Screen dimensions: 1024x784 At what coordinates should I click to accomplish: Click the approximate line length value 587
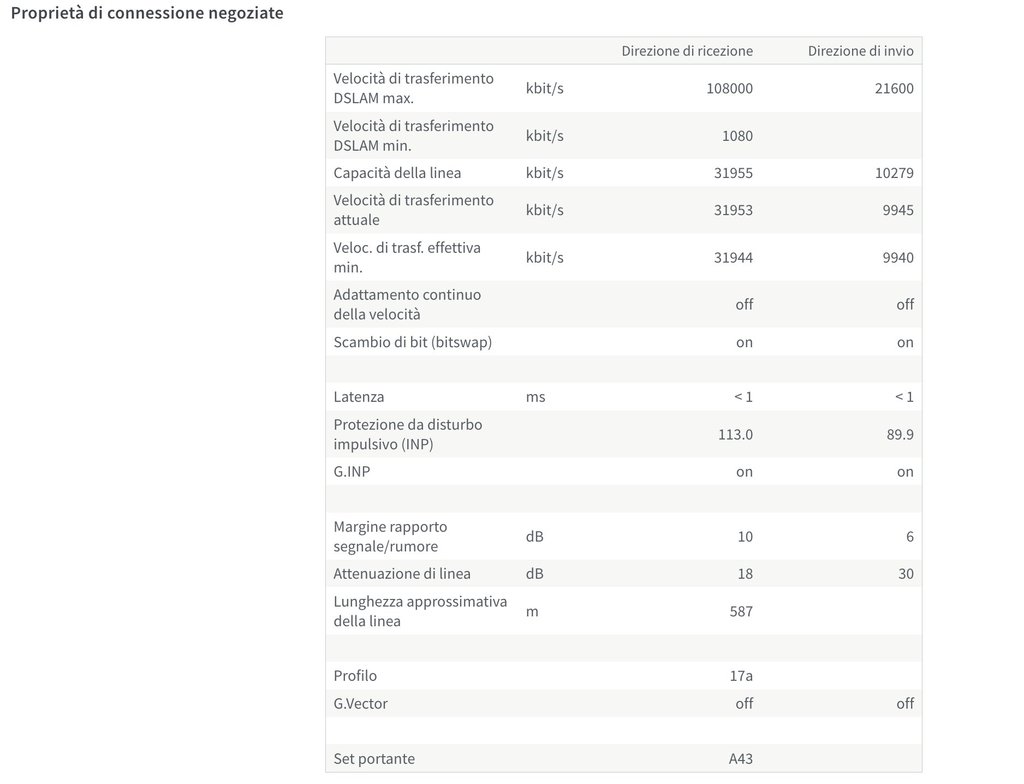(741, 612)
